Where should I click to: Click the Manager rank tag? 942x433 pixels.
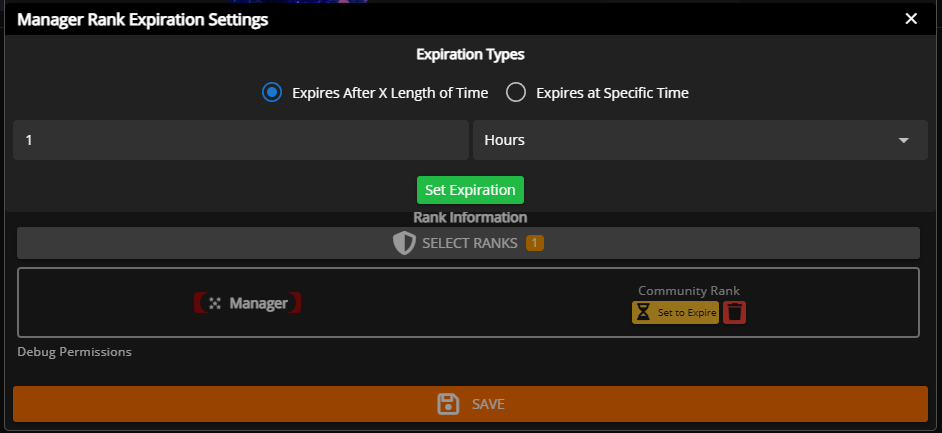click(x=247, y=303)
